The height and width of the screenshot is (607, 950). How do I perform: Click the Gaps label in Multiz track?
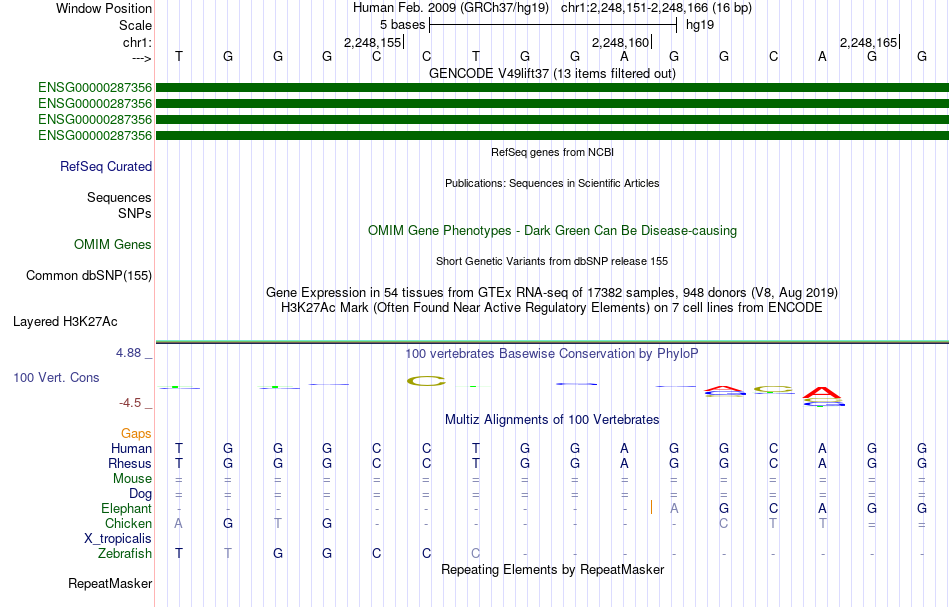coord(136,433)
